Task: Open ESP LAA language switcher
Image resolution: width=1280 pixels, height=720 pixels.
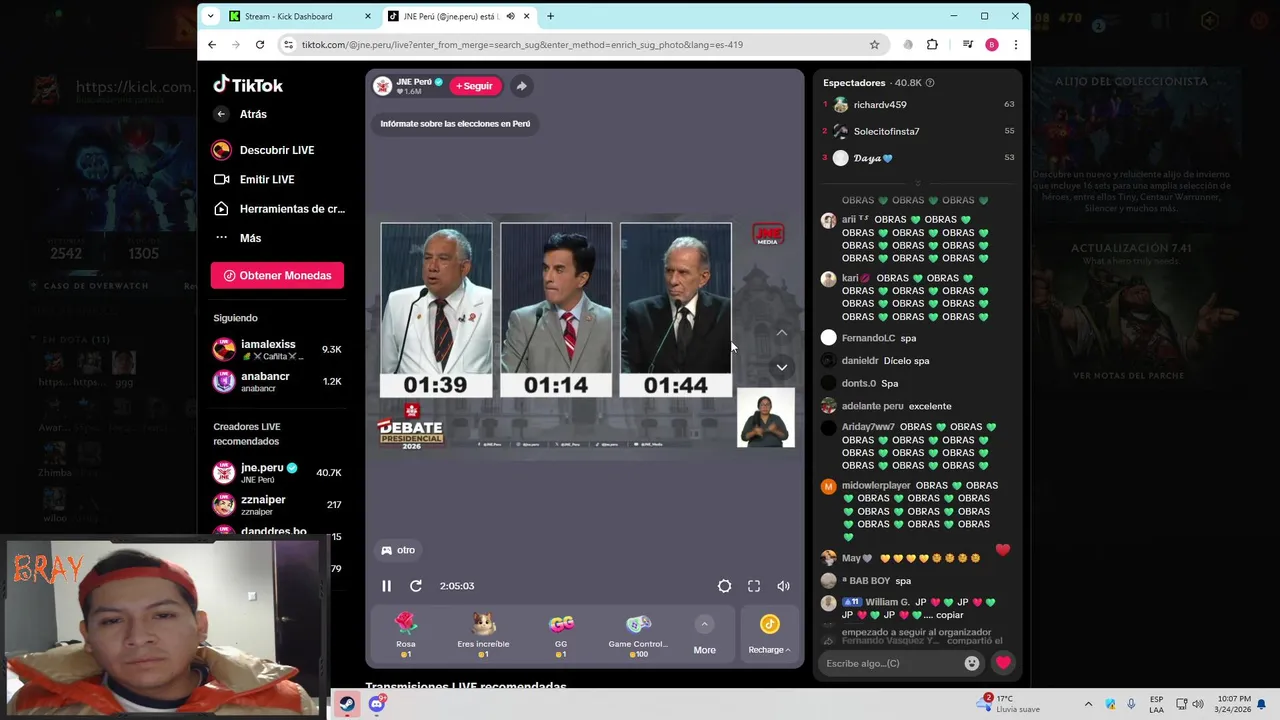Action: [1156, 704]
